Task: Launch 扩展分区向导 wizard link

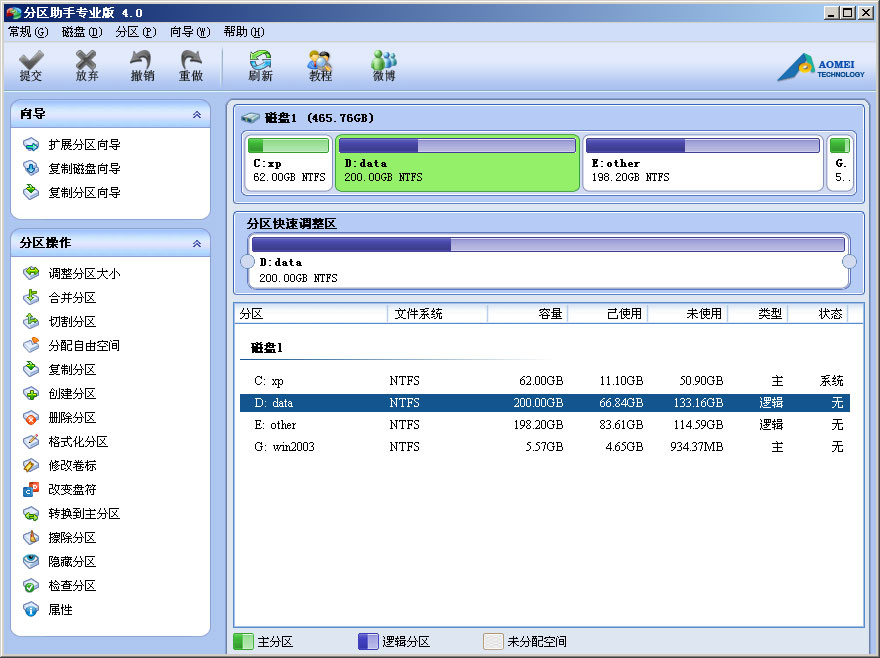Action: point(84,145)
